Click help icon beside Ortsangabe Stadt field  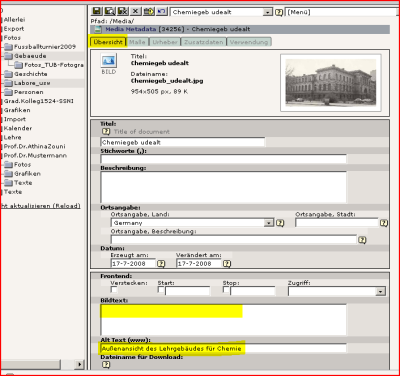[x=384, y=223]
